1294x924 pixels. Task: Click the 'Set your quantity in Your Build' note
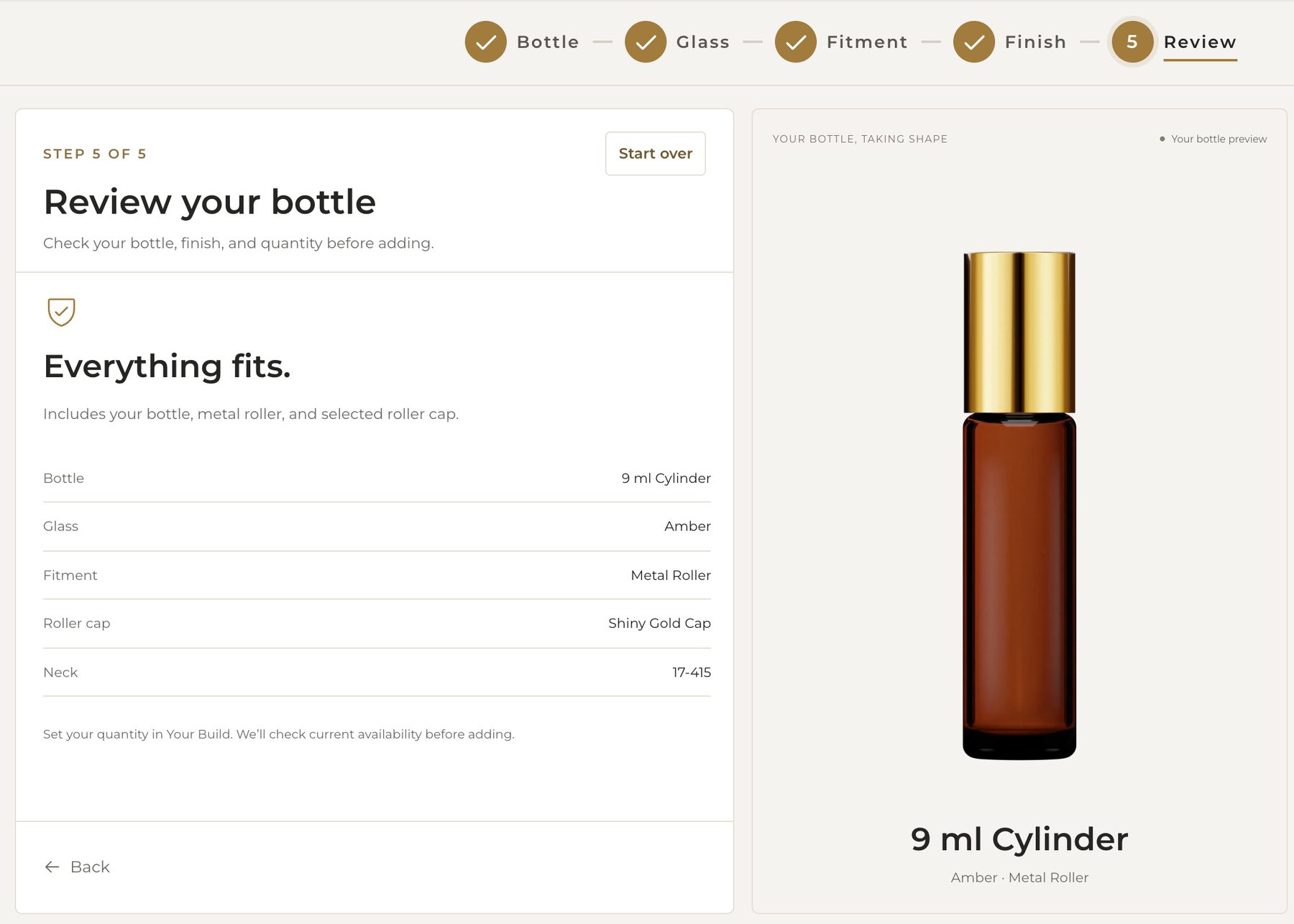pos(279,734)
